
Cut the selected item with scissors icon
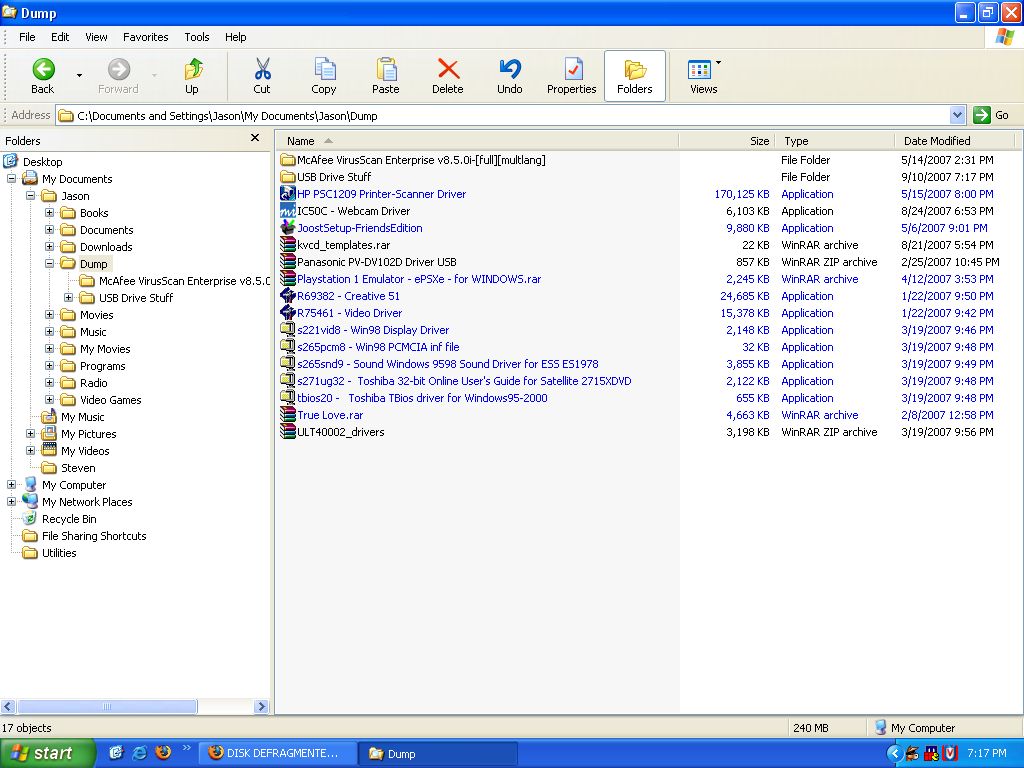(x=262, y=76)
